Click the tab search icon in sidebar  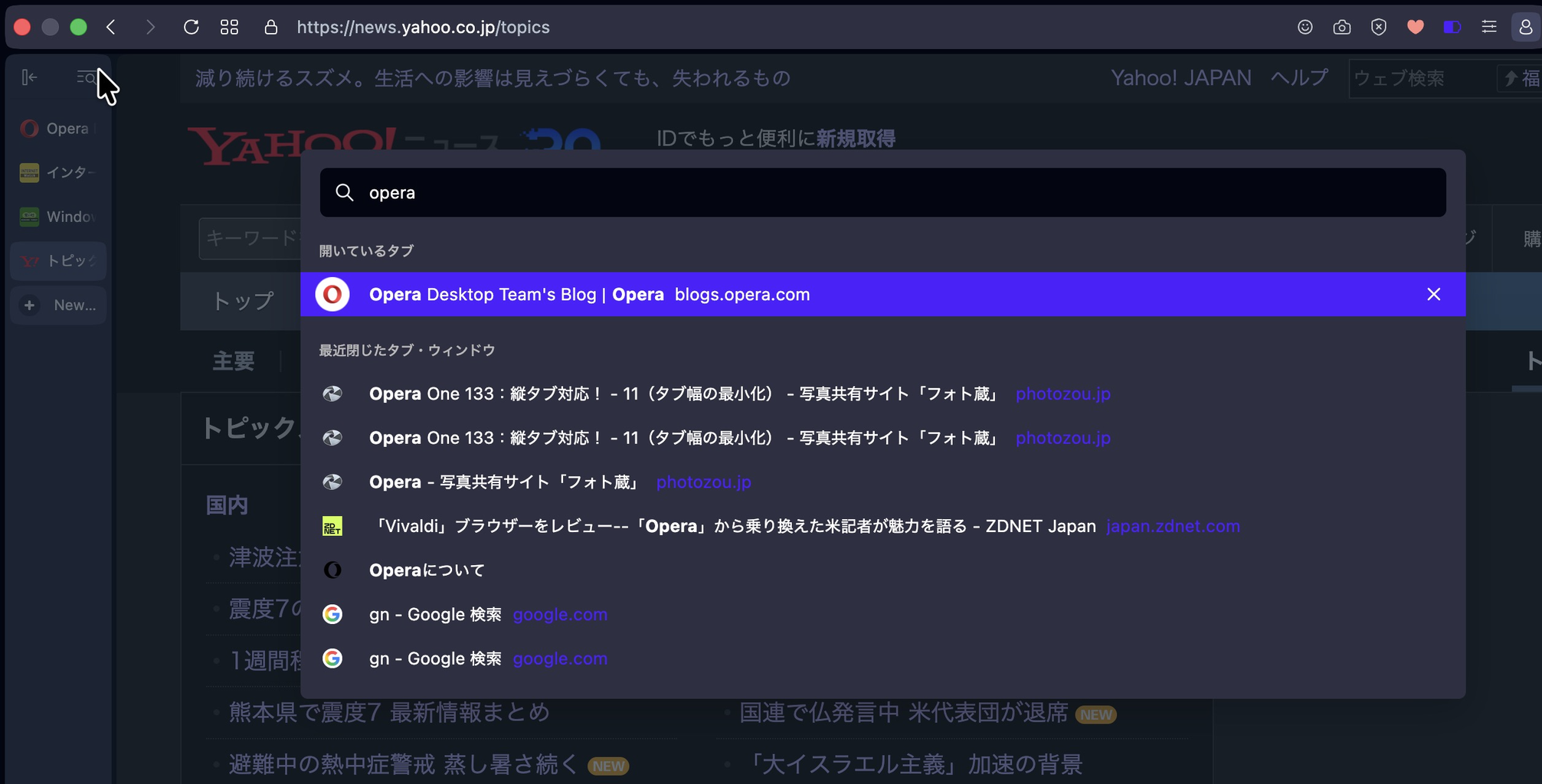pos(86,77)
